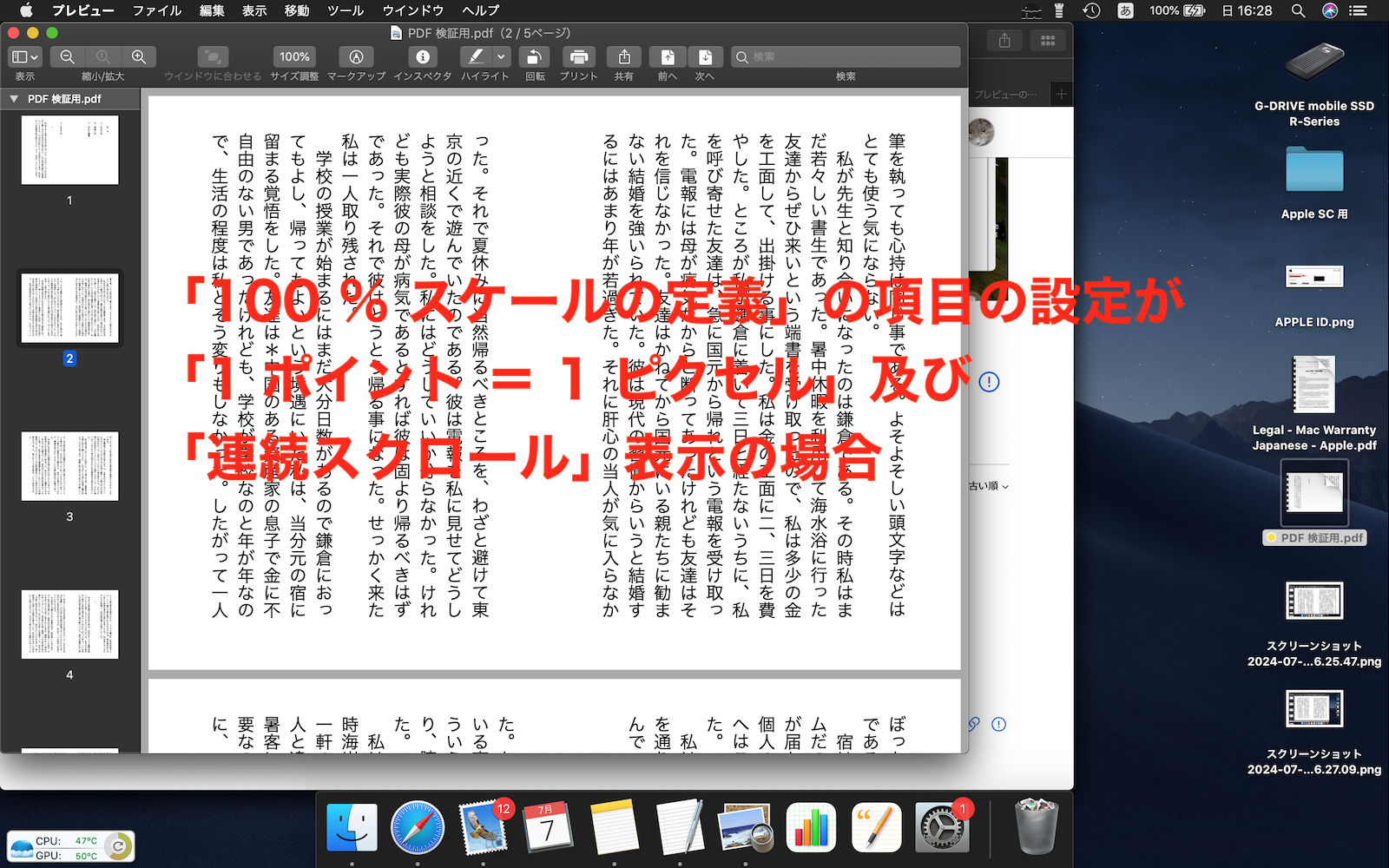The height and width of the screenshot is (868, 1389).
Task: Open the Markup toolbar (マークアップ)
Action: click(x=356, y=56)
